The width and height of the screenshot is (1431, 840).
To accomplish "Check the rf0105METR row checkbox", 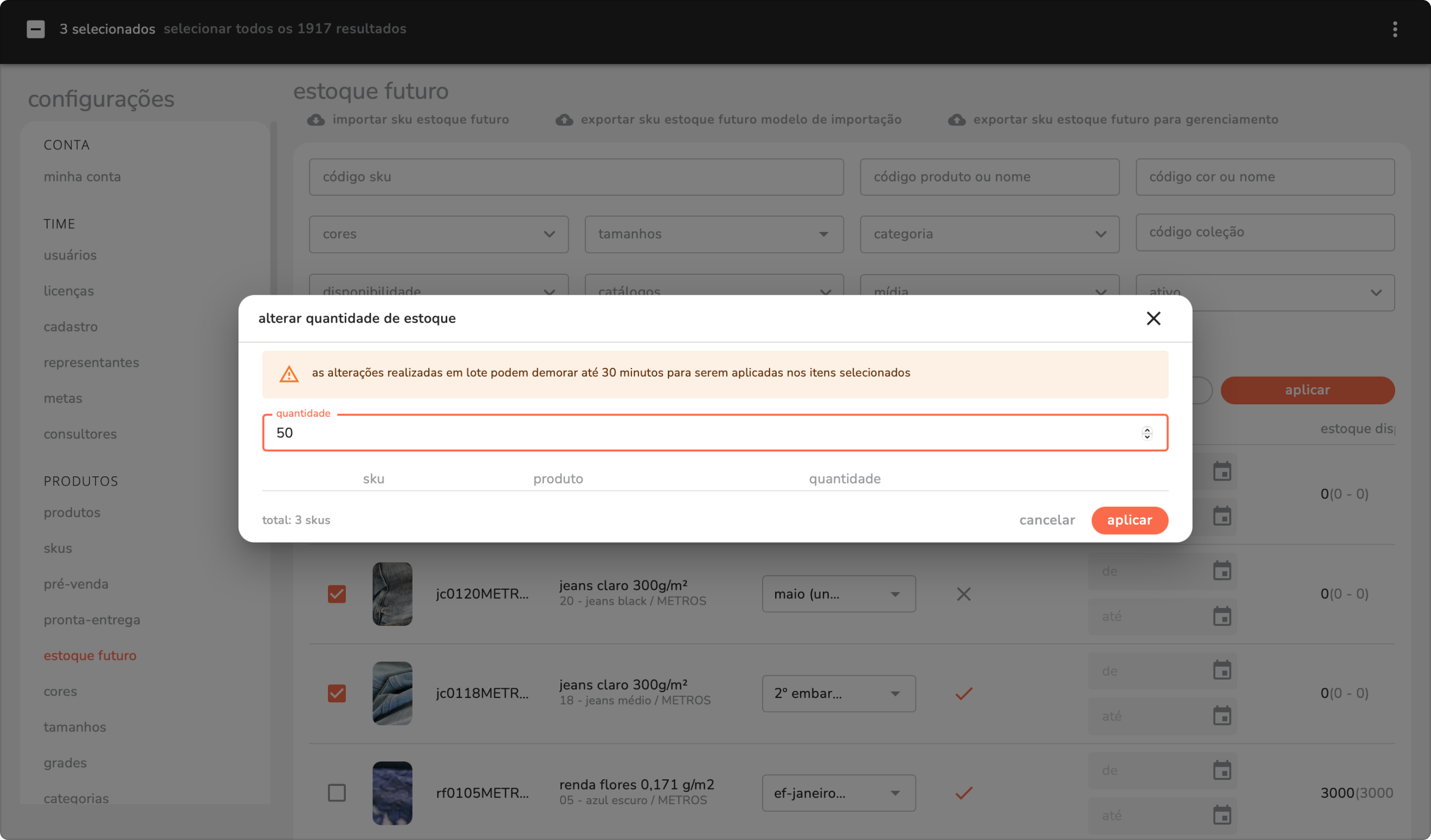I will pyautogui.click(x=337, y=793).
